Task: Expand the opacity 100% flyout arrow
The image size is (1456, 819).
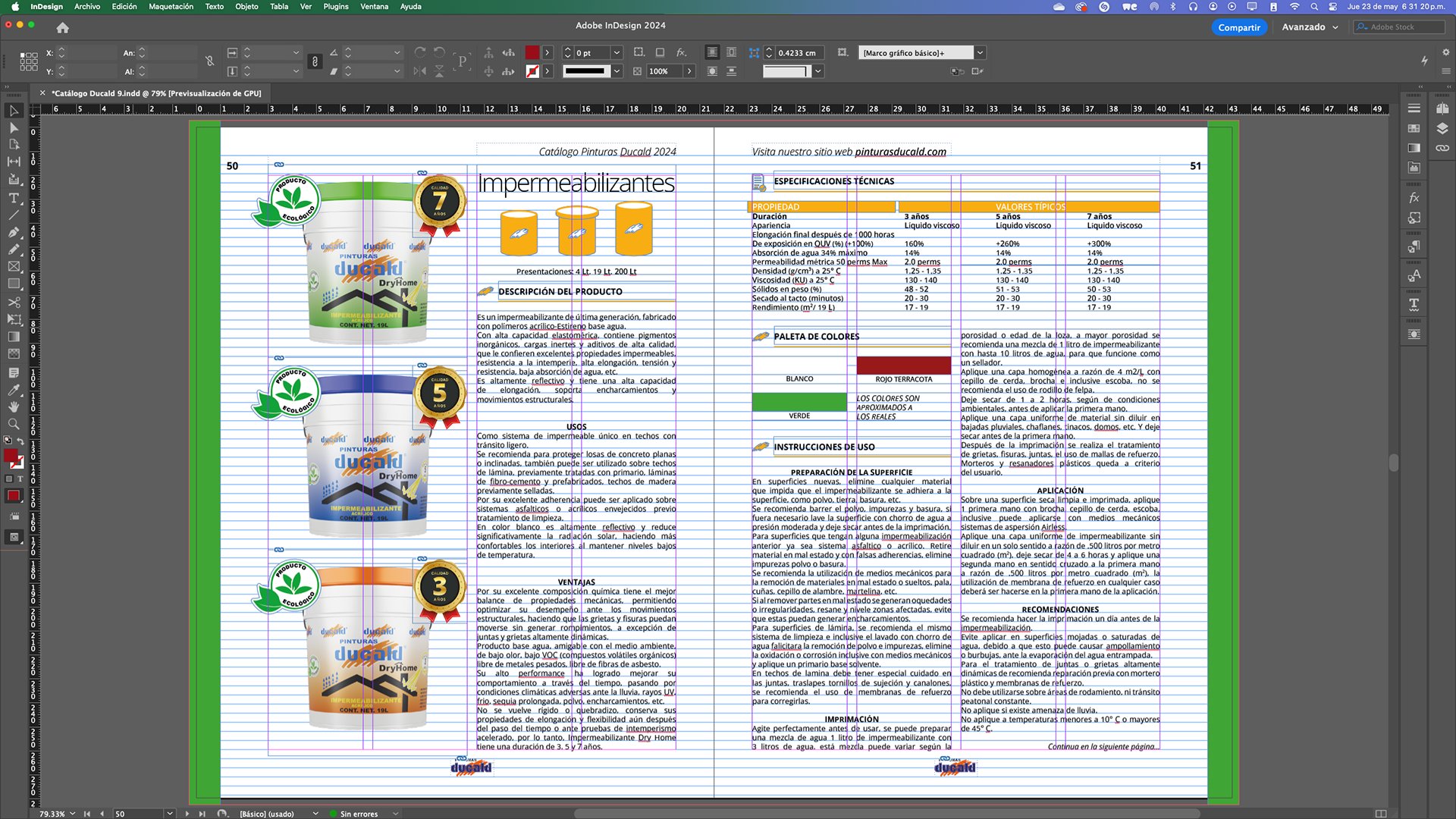Action: click(x=689, y=71)
